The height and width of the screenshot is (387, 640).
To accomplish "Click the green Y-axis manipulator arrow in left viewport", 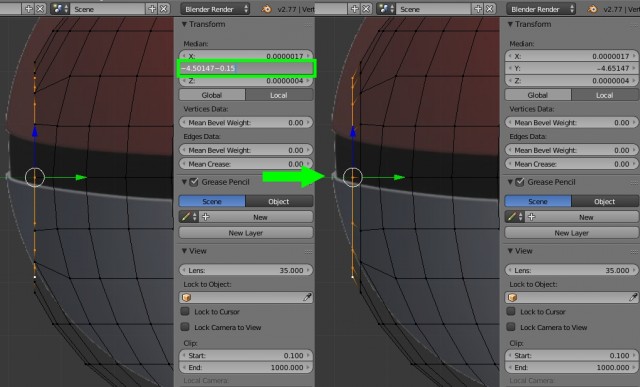I will [x=81, y=178].
